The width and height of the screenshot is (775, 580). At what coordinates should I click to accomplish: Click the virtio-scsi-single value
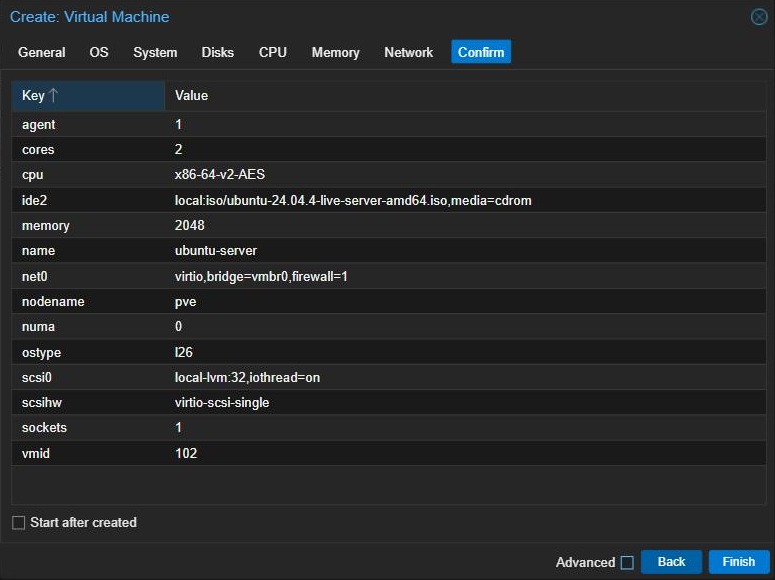222,402
